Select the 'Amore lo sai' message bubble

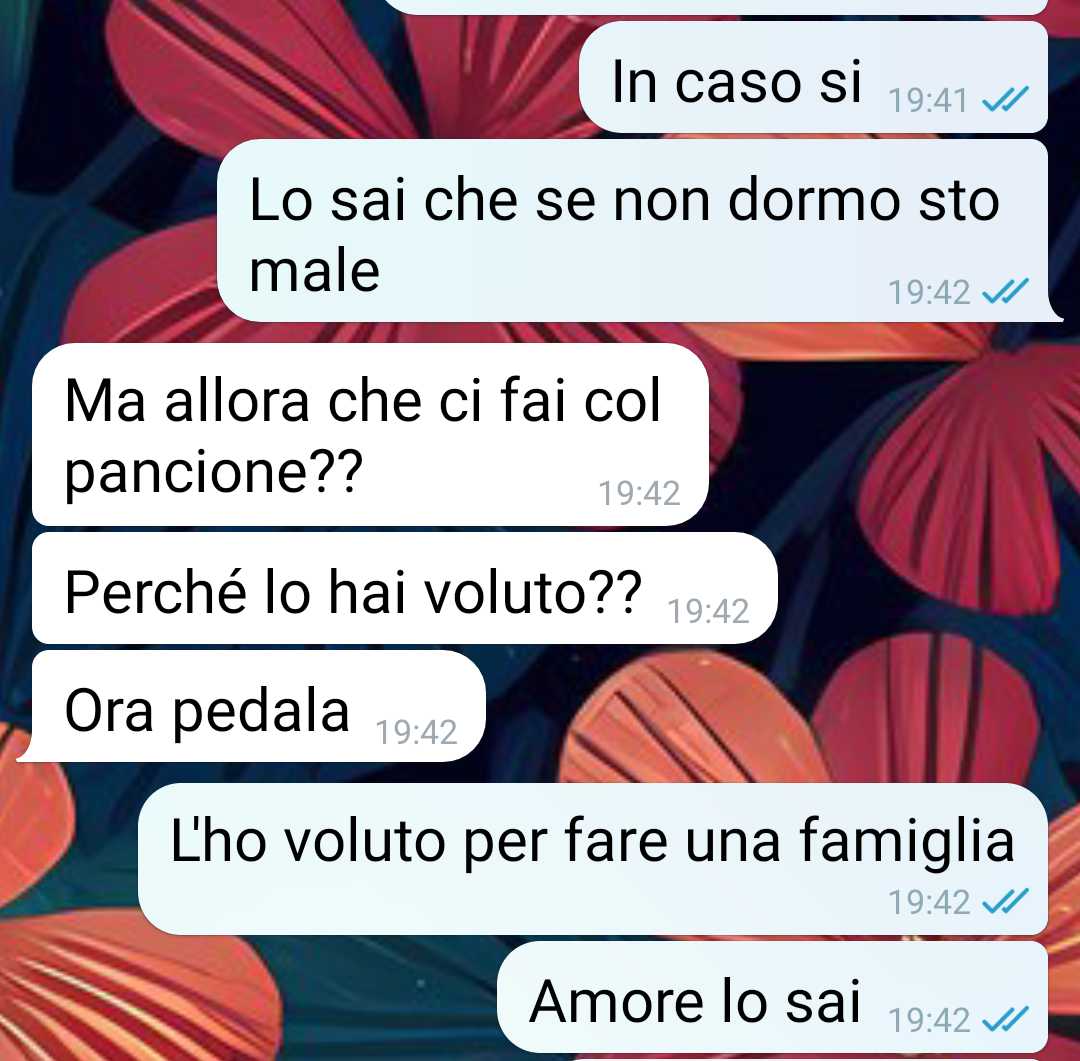[x=772, y=997]
